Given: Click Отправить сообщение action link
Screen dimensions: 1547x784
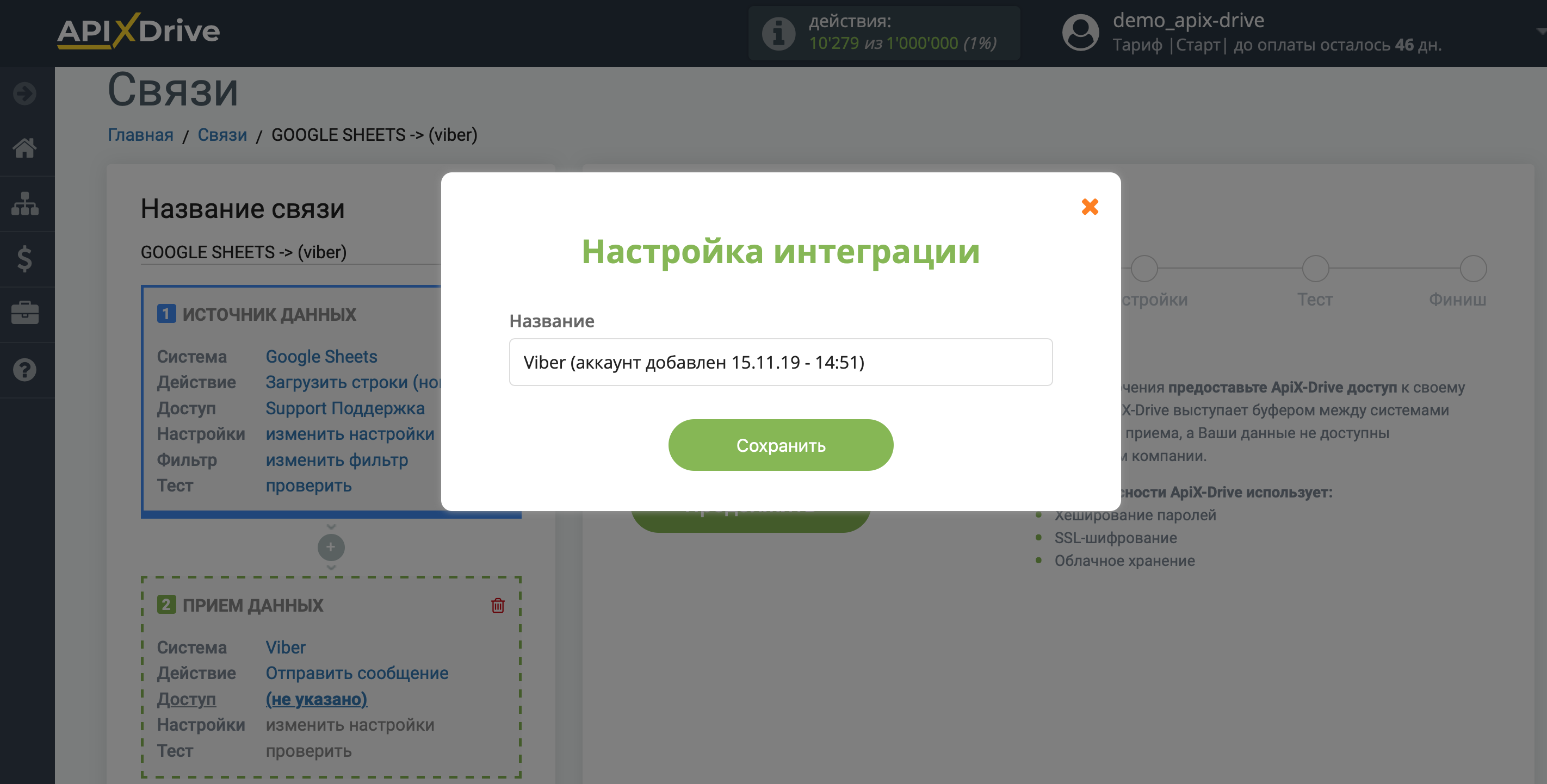Looking at the screenshot, I should click(x=357, y=673).
